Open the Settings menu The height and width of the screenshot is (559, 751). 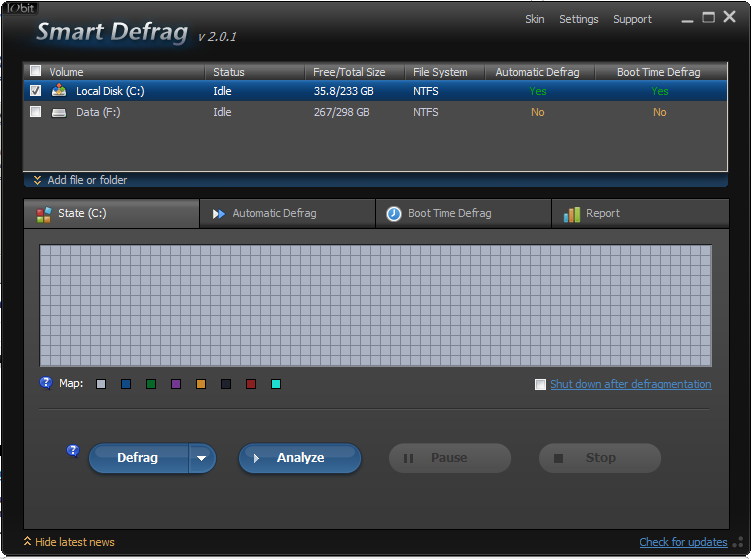pyautogui.click(x=579, y=19)
